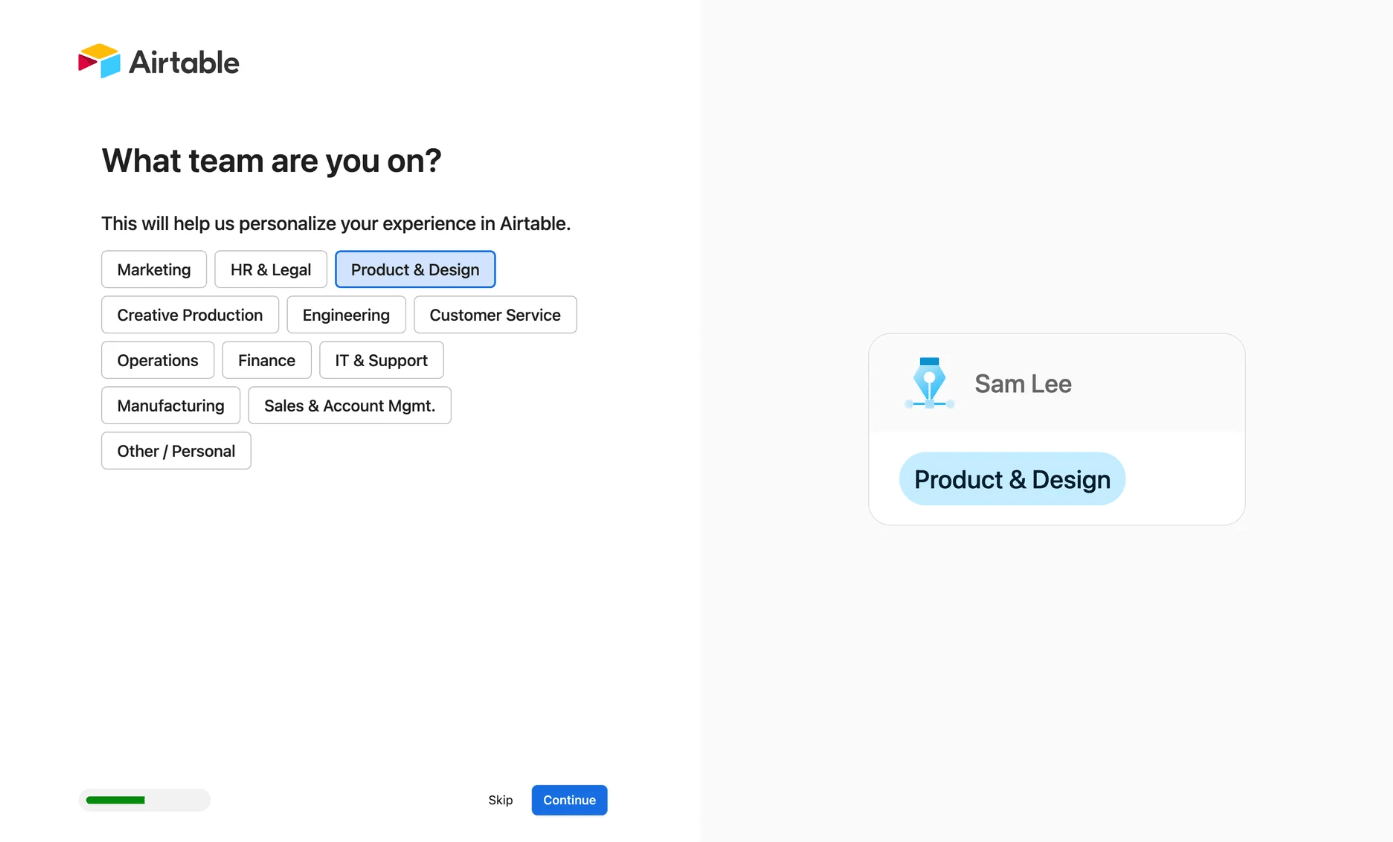
Task: Click the Sam Lee name in preview card
Action: 1023,384
